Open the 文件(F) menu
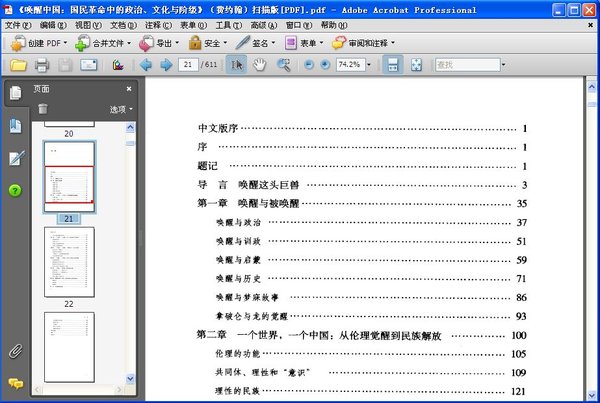600x403 pixels. tap(18, 23)
